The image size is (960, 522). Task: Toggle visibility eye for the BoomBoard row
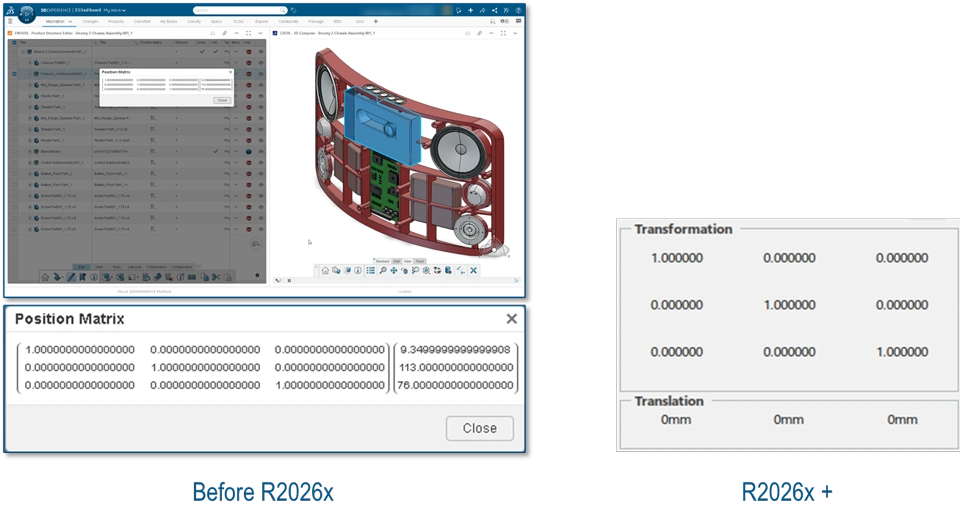pyautogui.click(x=261, y=151)
